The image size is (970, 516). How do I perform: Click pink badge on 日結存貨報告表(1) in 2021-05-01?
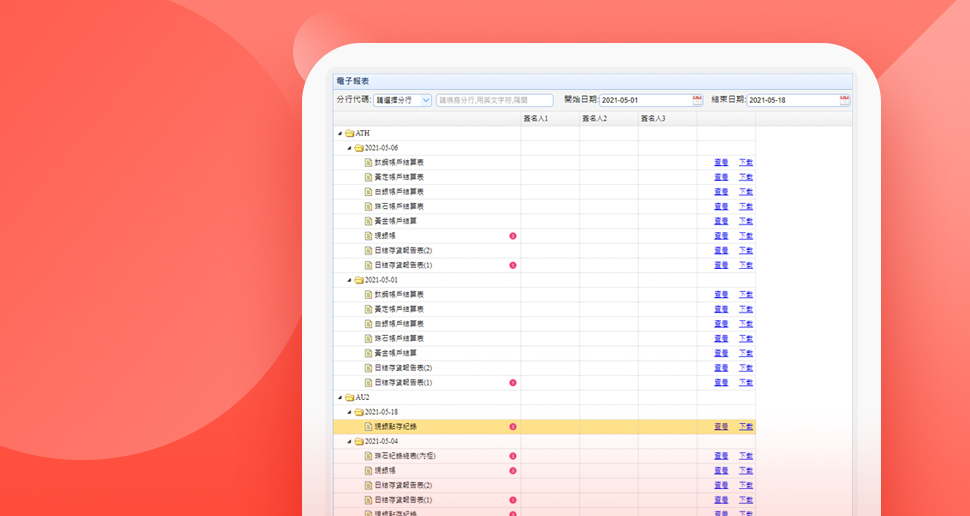pyautogui.click(x=513, y=383)
